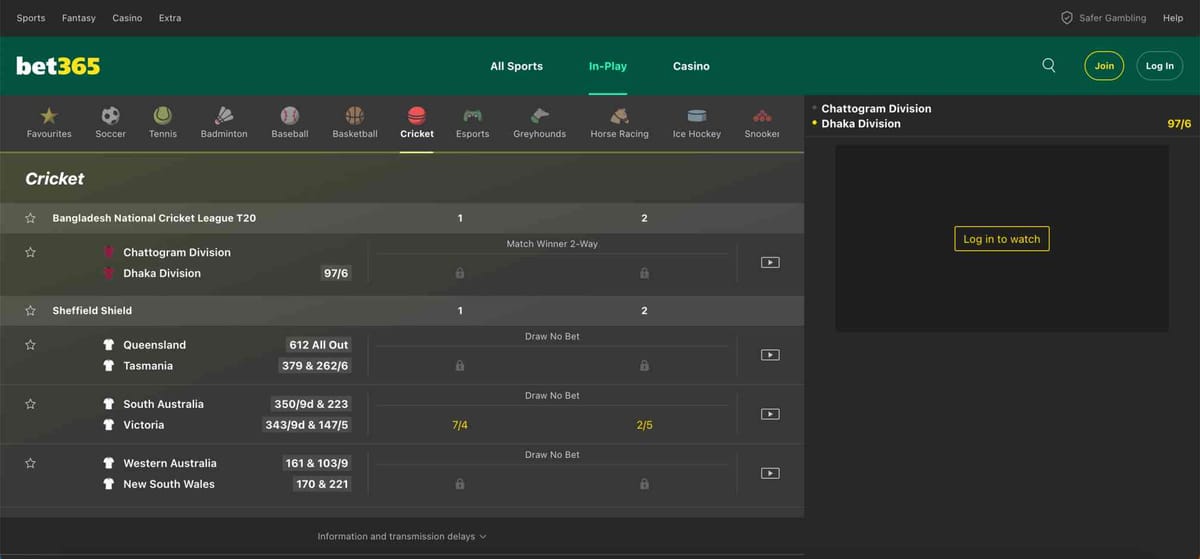1200x559 pixels.
Task: Click the 343/9d & 147/5 score
Action: [306, 425]
